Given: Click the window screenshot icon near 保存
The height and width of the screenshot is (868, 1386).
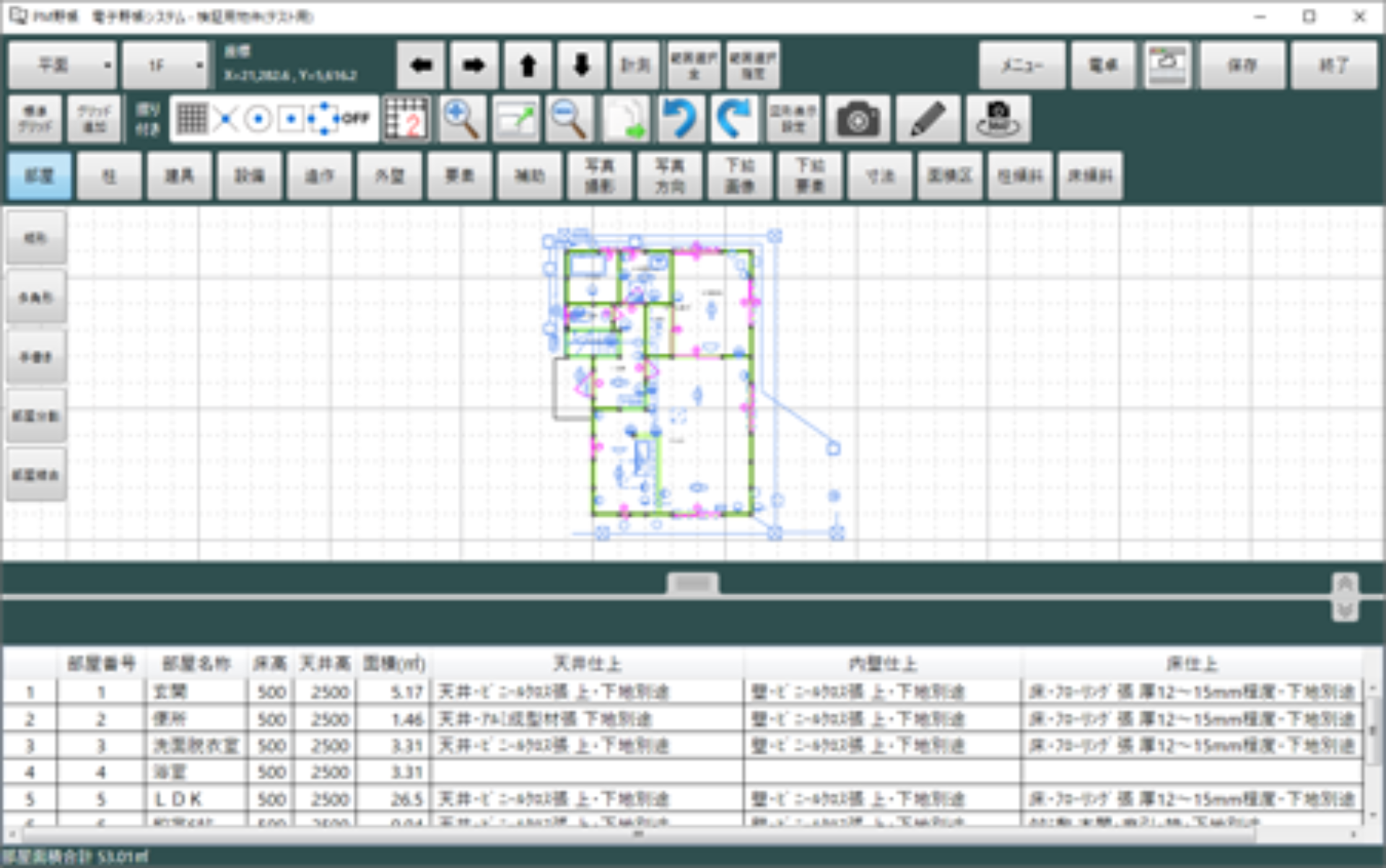Looking at the screenshot, I should (x=1167, y=66).
